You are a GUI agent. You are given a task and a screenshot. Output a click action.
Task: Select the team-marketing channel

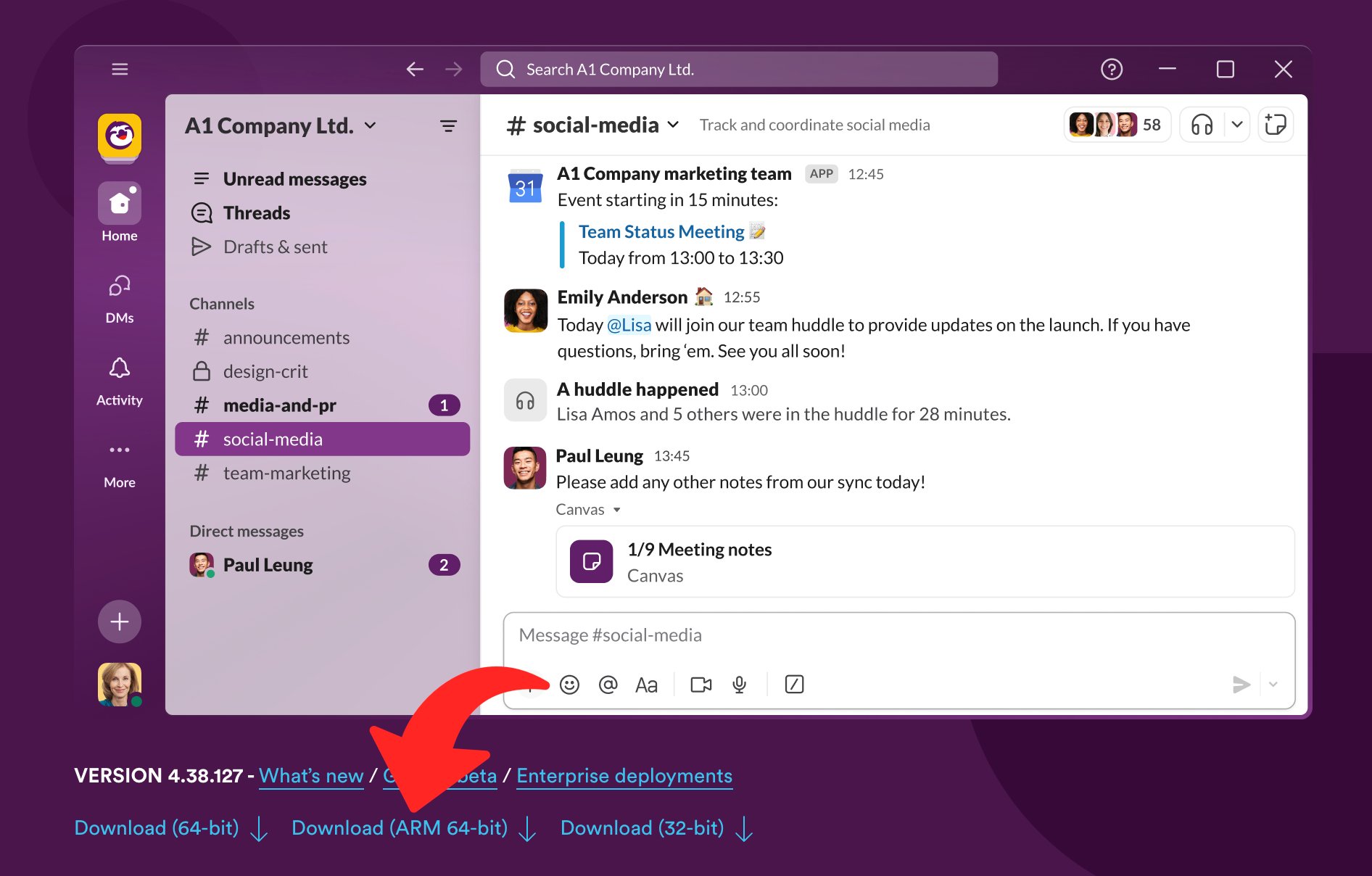tap(323, 473)
